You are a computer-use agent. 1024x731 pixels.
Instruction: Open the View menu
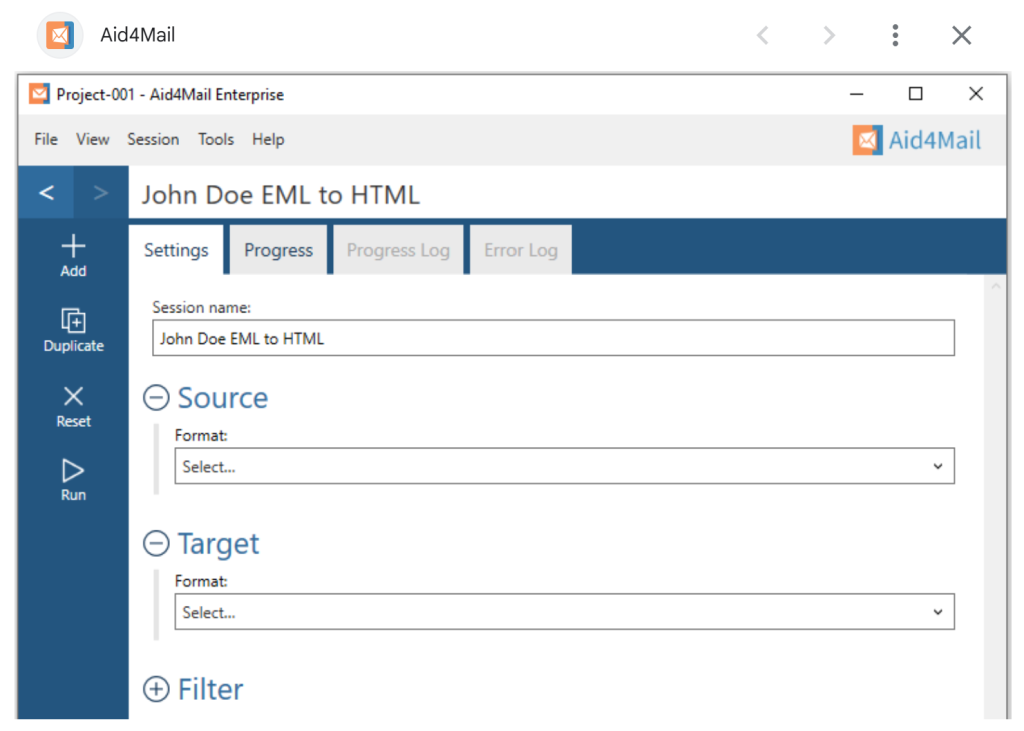click(x=93, y=139)
